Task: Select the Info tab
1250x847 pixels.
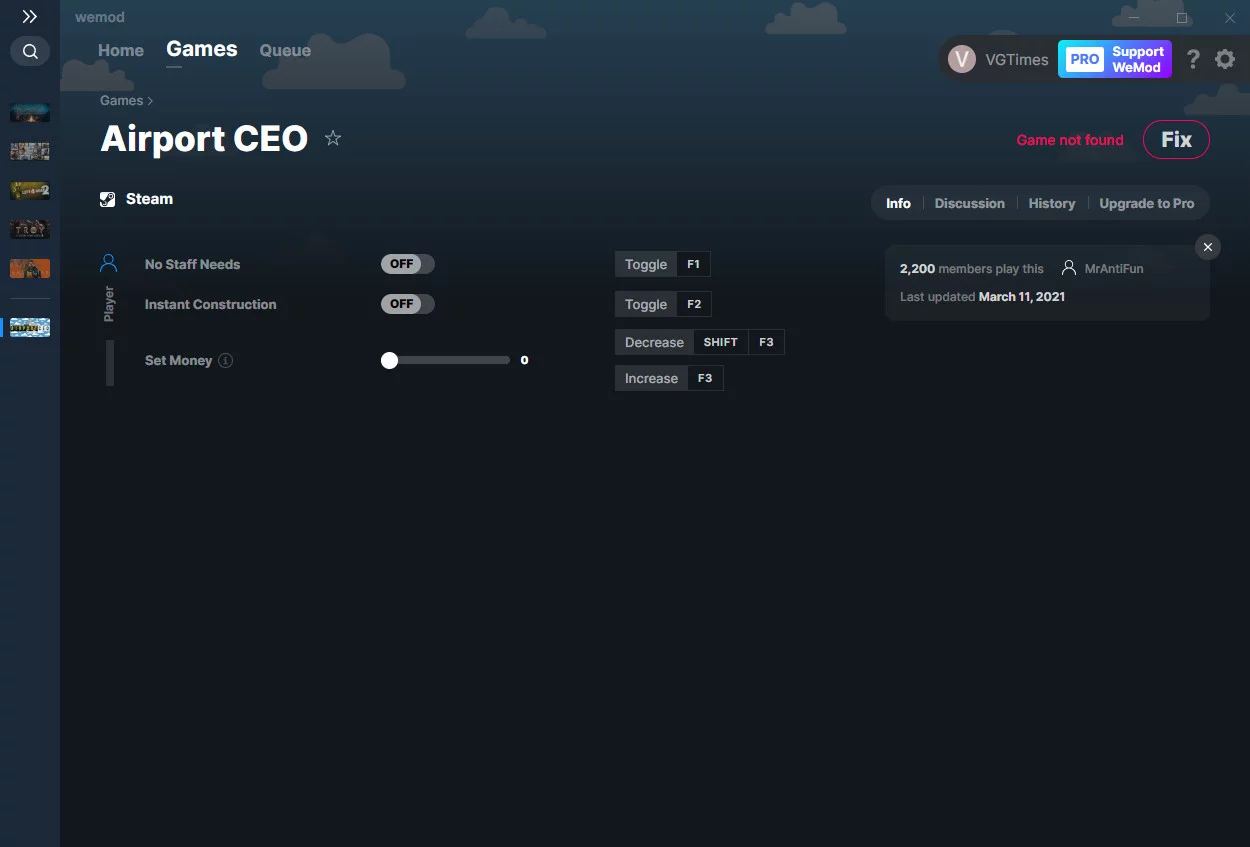Action: [x=898, y=203]
